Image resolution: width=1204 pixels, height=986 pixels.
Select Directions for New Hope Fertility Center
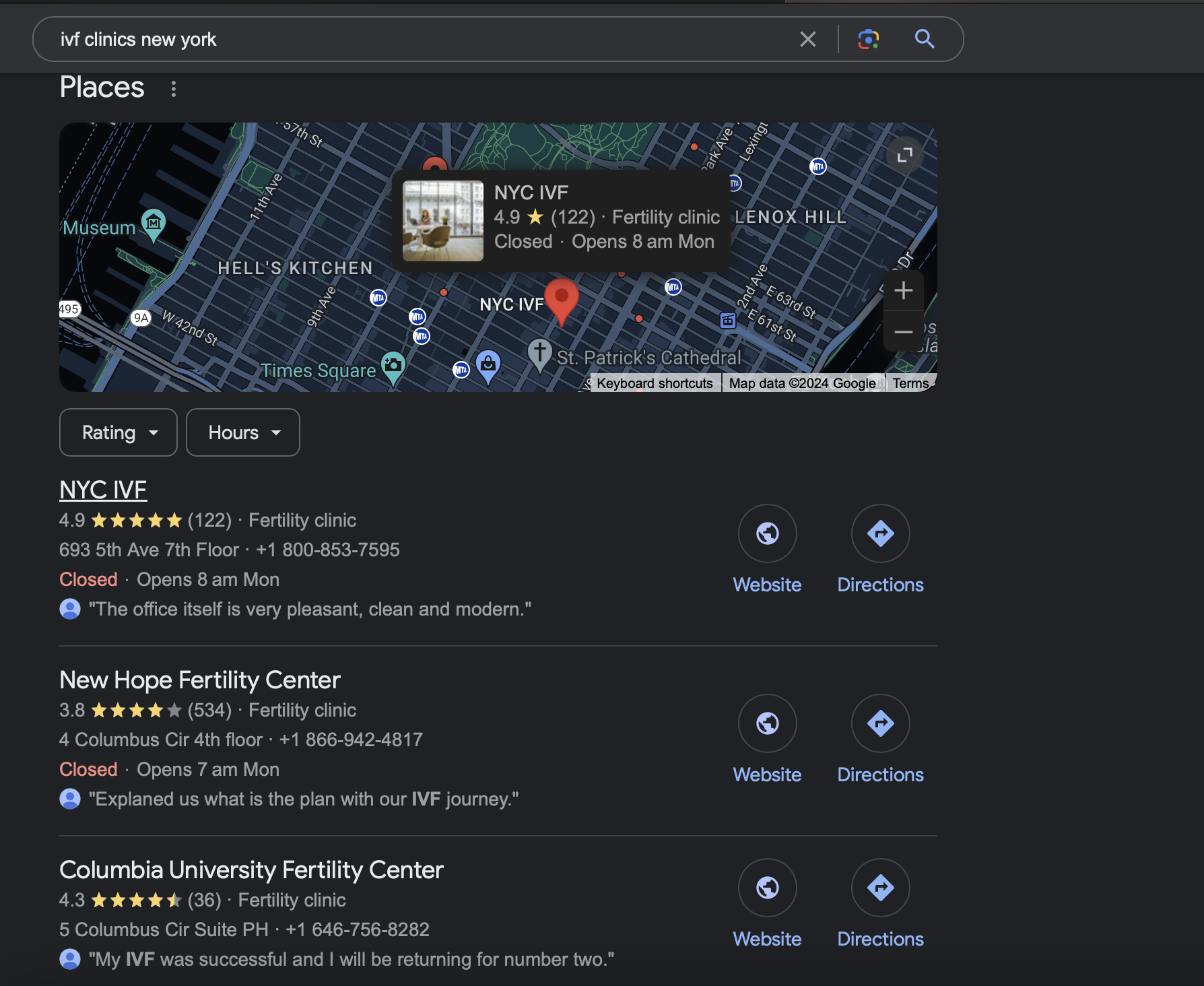(880, 723)
